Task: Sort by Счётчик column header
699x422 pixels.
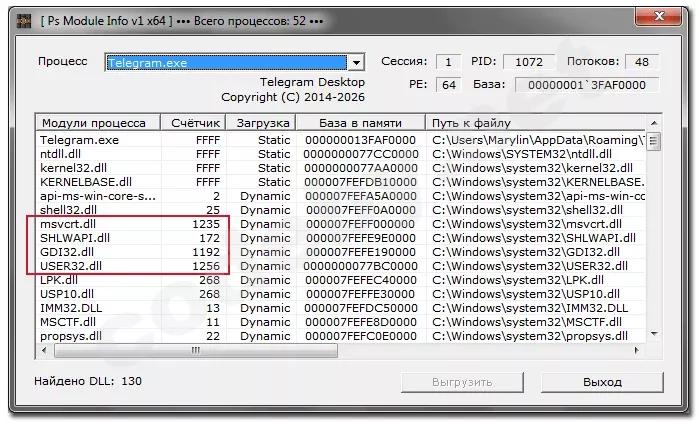Action: click(x=193, y=123)
